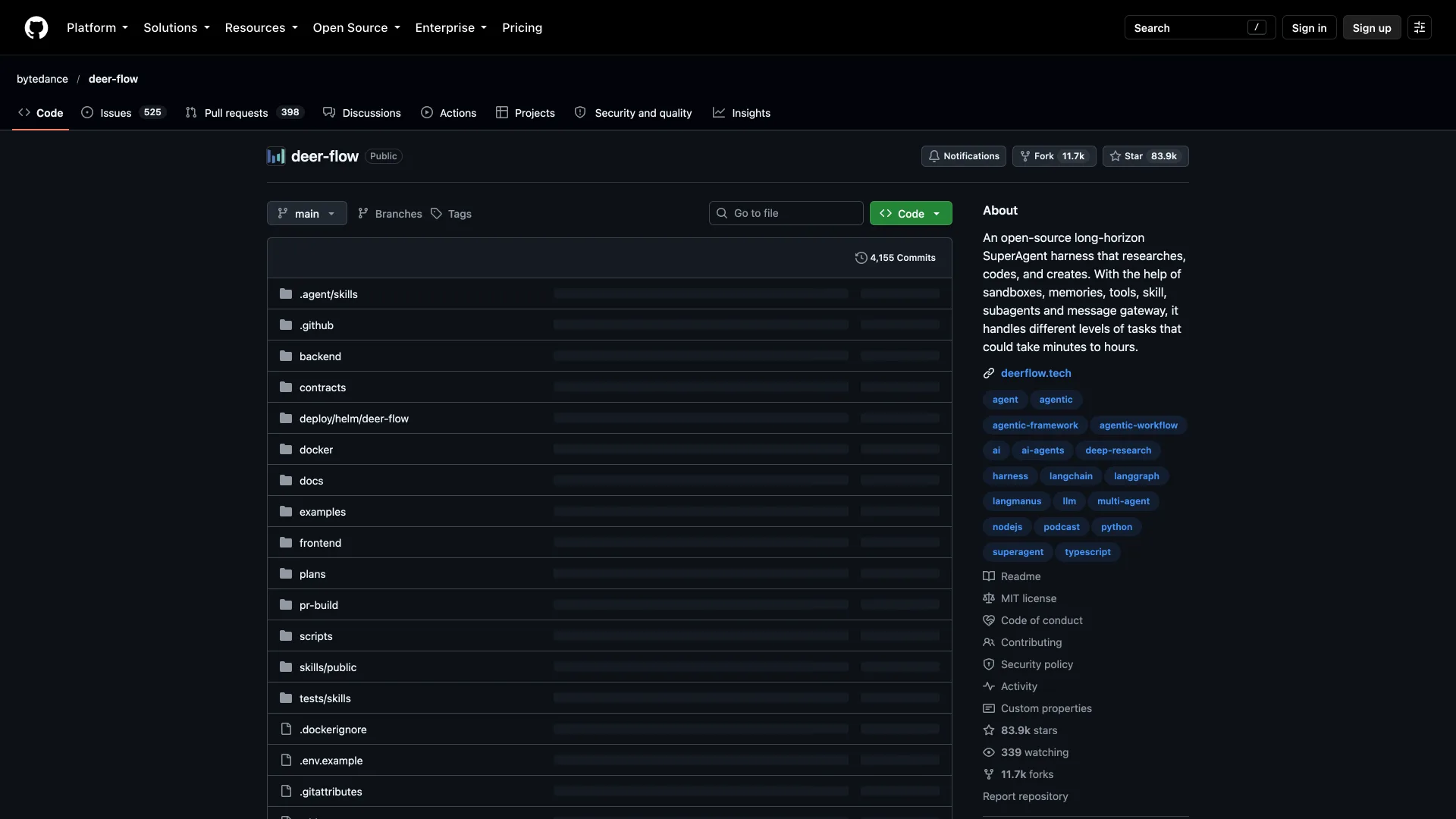The height and width of the screenshot is (819, 1456).
Task: Click the heart icon beside Code of conduct
Action: [989, 620]
